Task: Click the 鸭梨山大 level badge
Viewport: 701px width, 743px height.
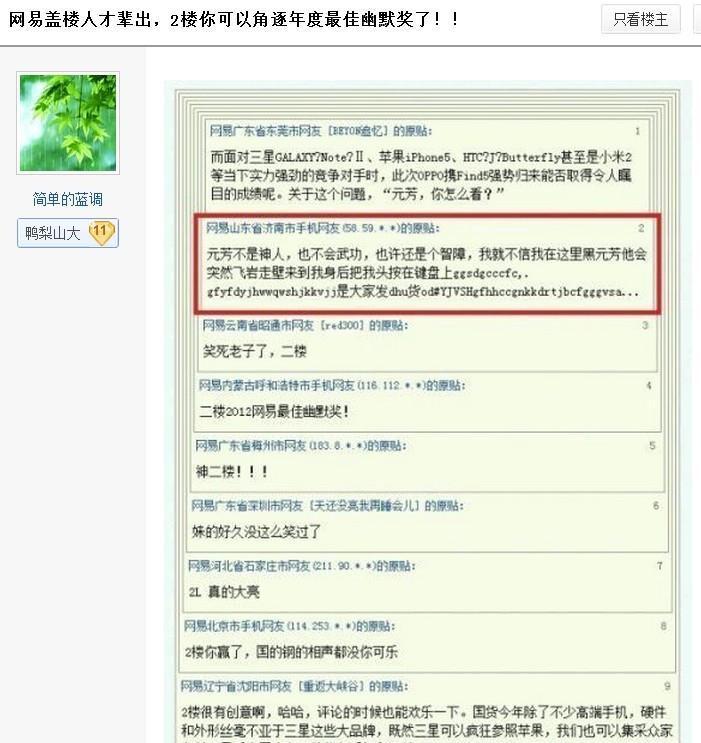Action: pyautogui.click(x=68, y=233)
